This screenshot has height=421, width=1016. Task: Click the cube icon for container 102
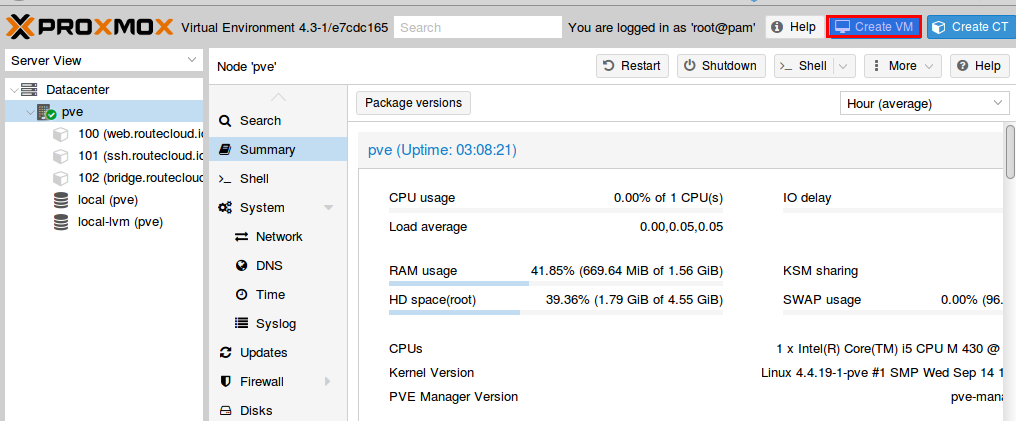coord(60,178)
